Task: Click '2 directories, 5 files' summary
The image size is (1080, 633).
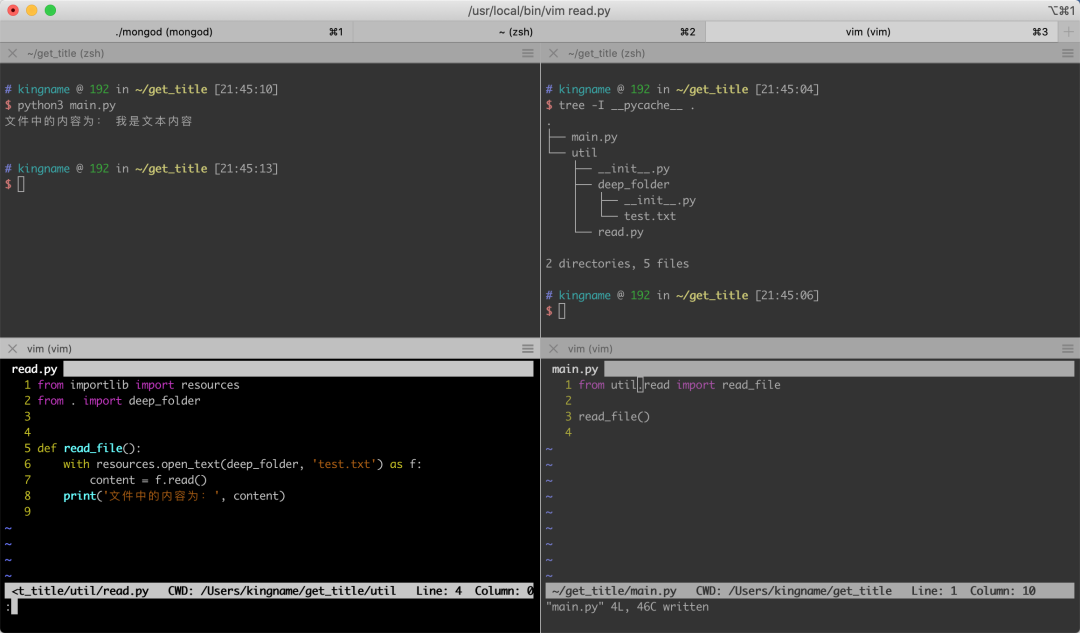Action: (x=617, y=264)
